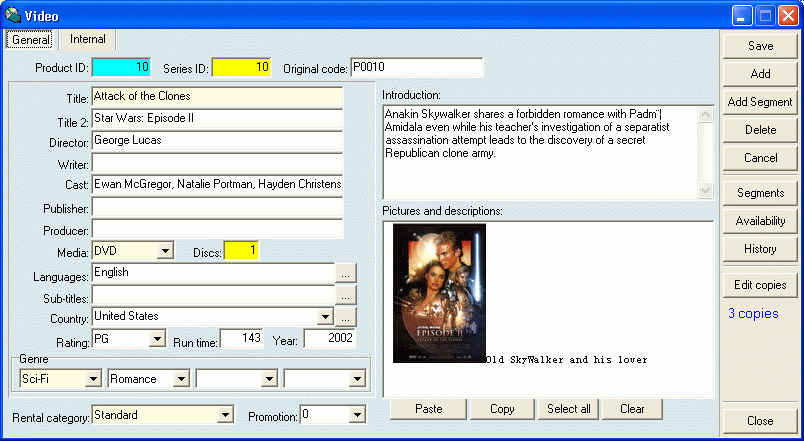Click the Director field 'George Lucas'
The width and height of the screenshot is (804, 441).
pos(217,141)
